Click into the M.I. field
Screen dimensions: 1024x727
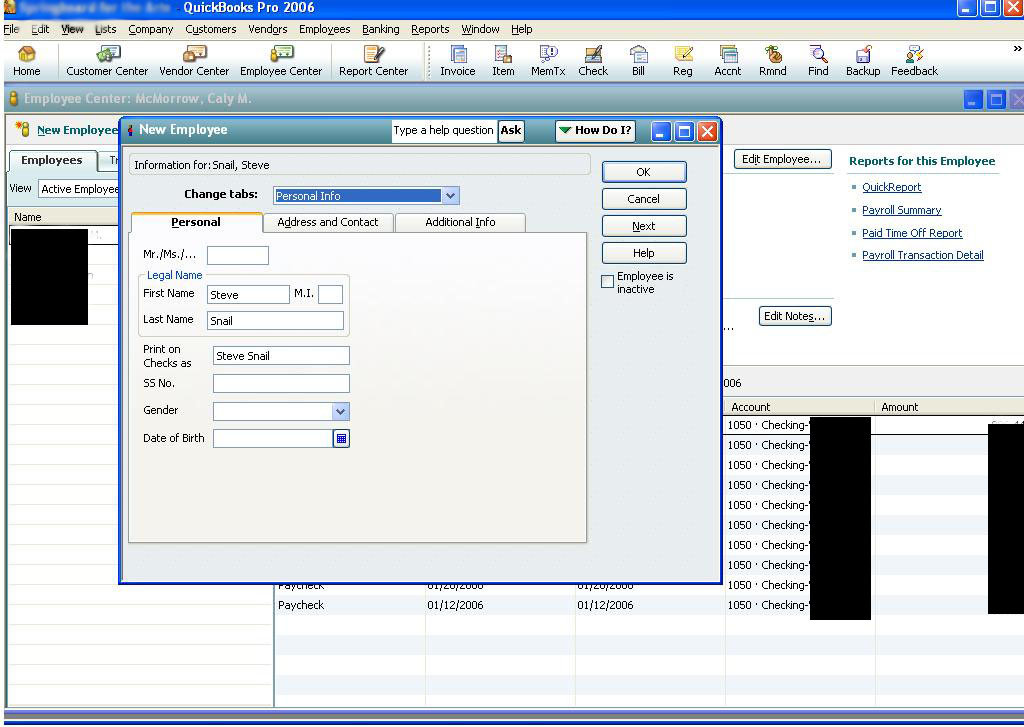[x=330, y=295]
